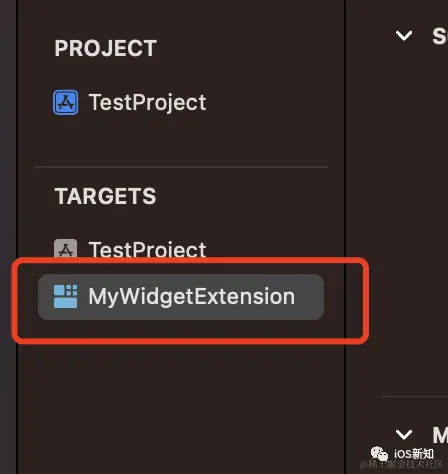
Task: Click the TARGETS section heading
Action: (x=105, y=196)
